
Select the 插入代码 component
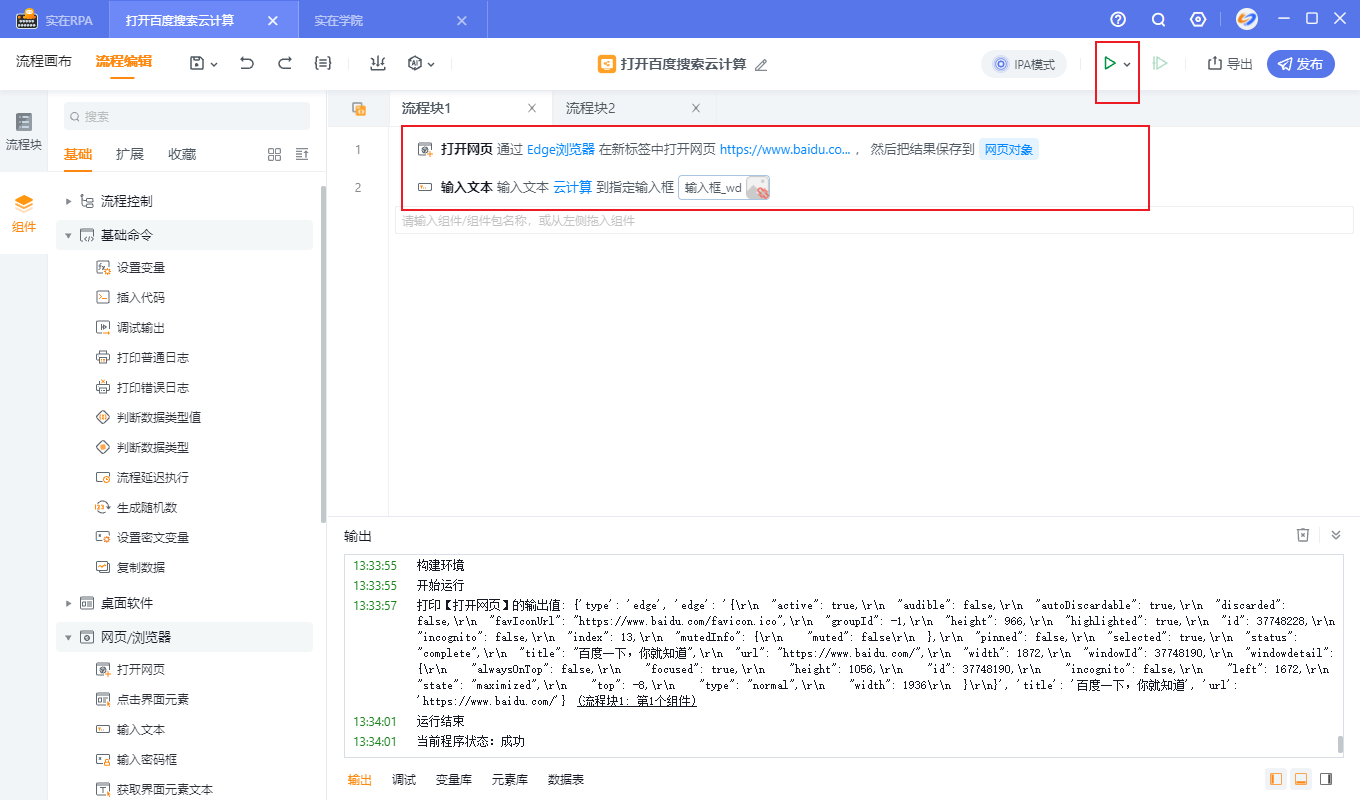pos(130,297)
